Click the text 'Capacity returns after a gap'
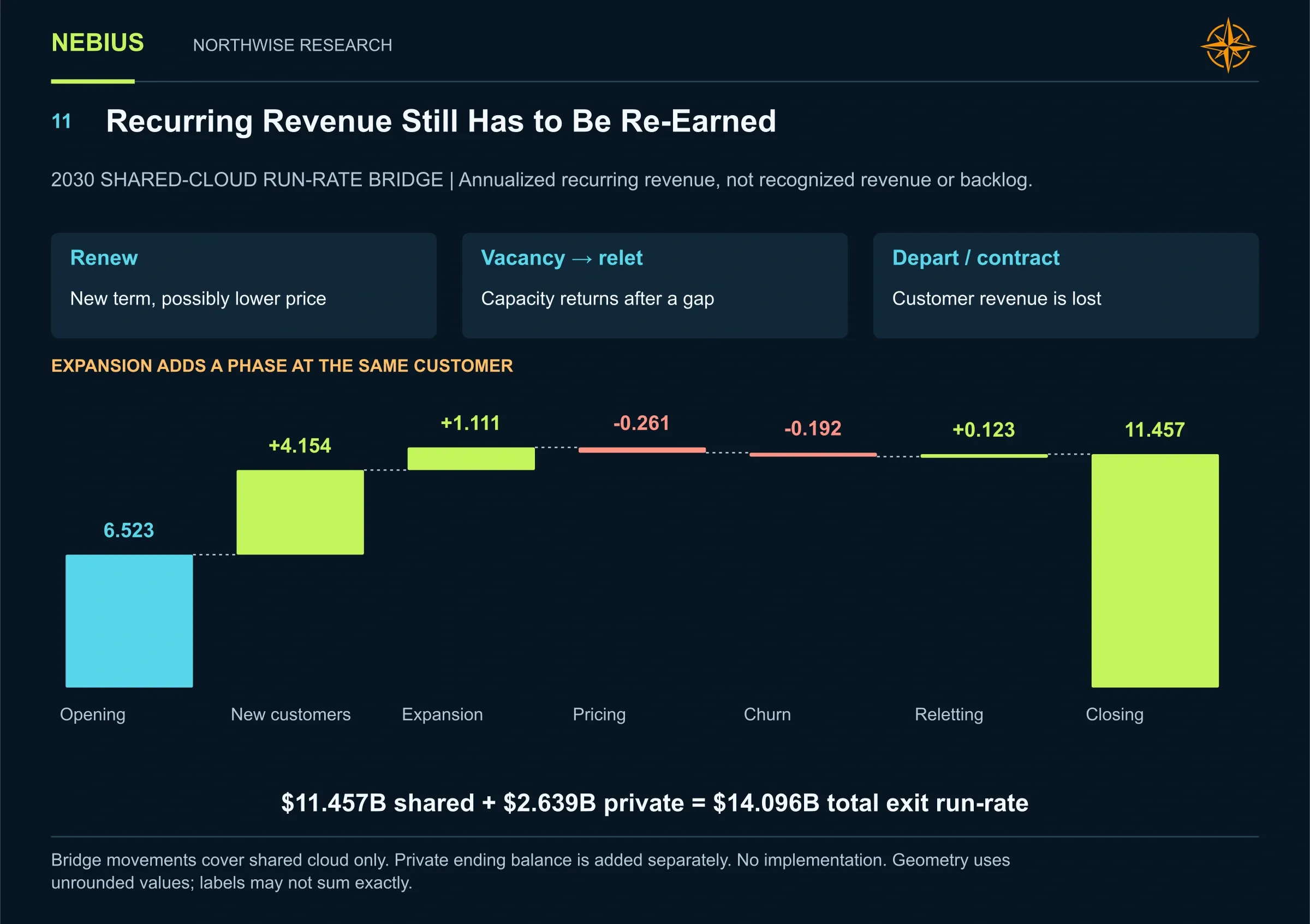 pos(597,299)
